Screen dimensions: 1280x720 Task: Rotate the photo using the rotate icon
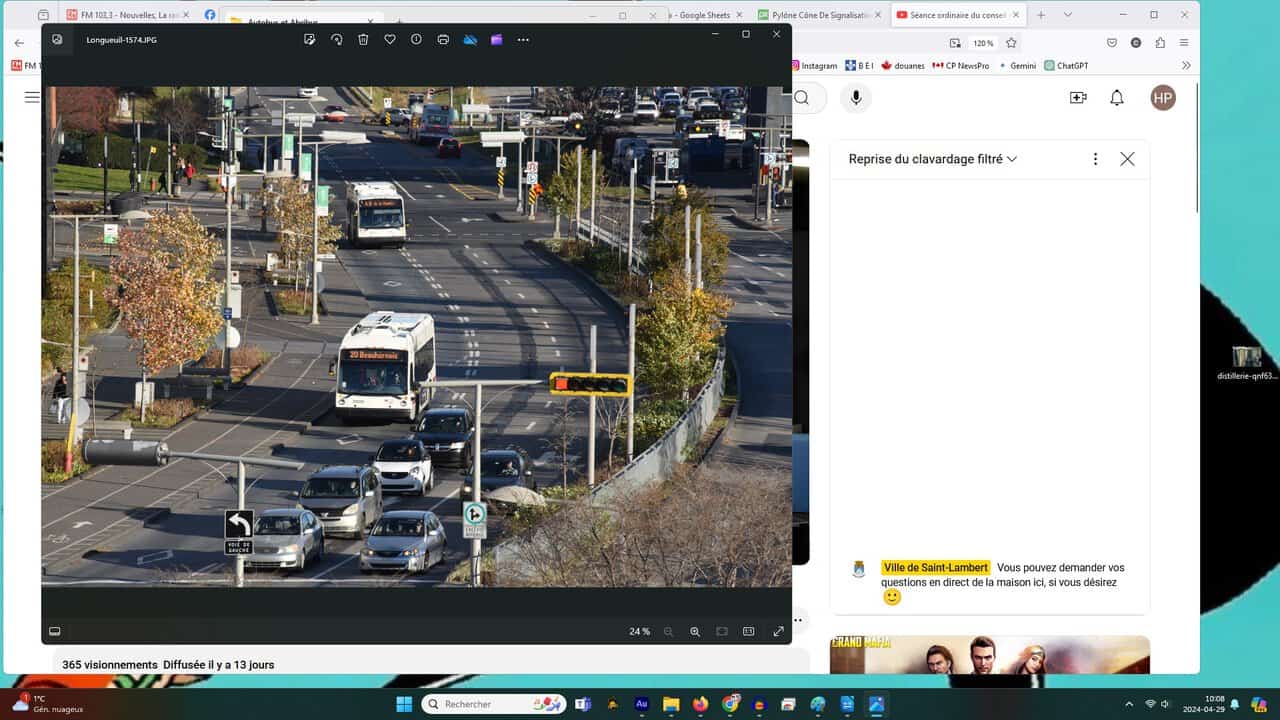337,39
